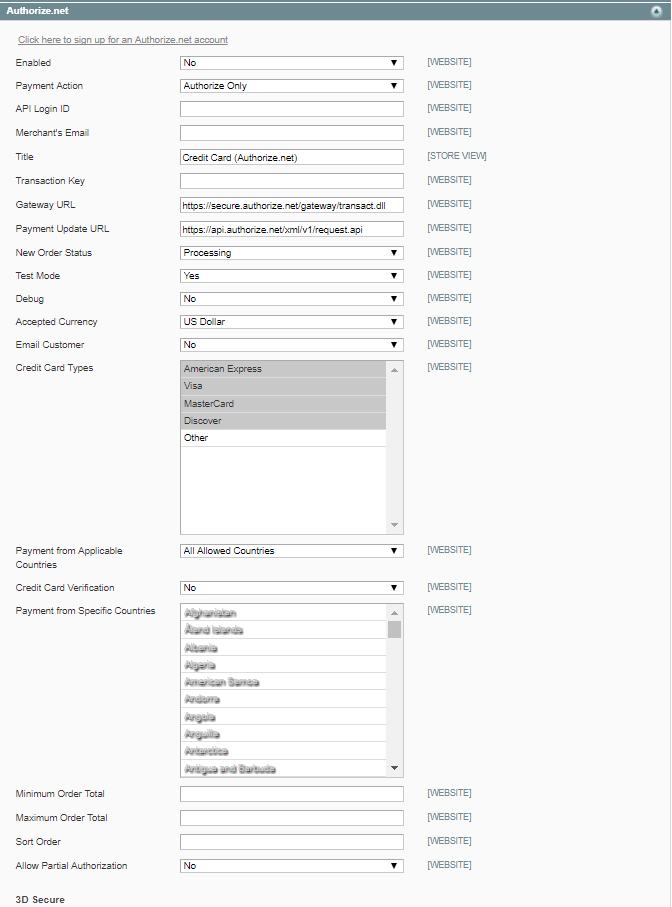Open the Accepted Currency dropdown
This screenshot has width=672, height=907.
coord(291,322)
